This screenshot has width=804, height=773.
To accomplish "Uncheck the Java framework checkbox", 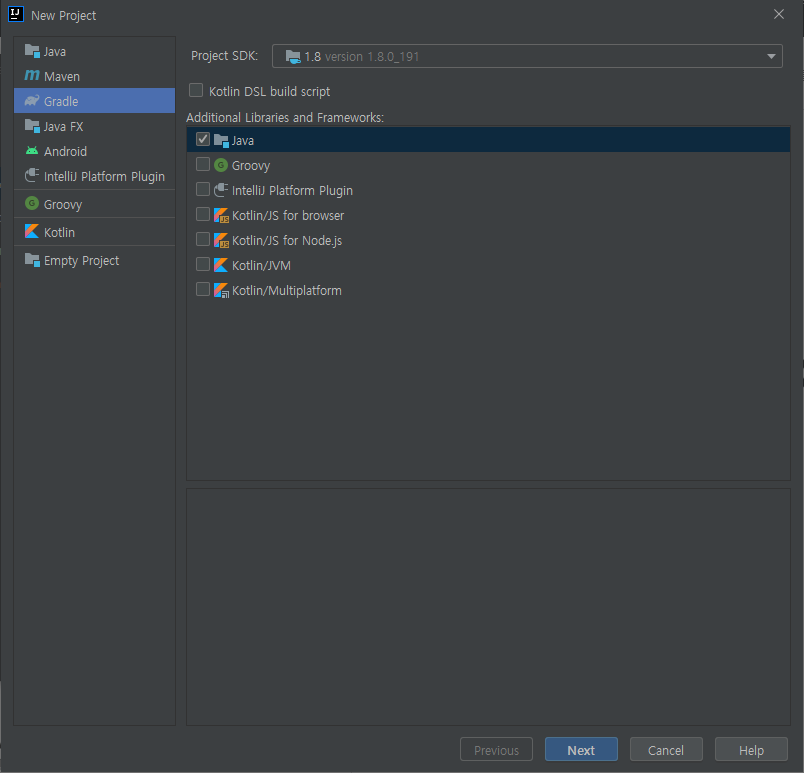I will tap(203, 139).
